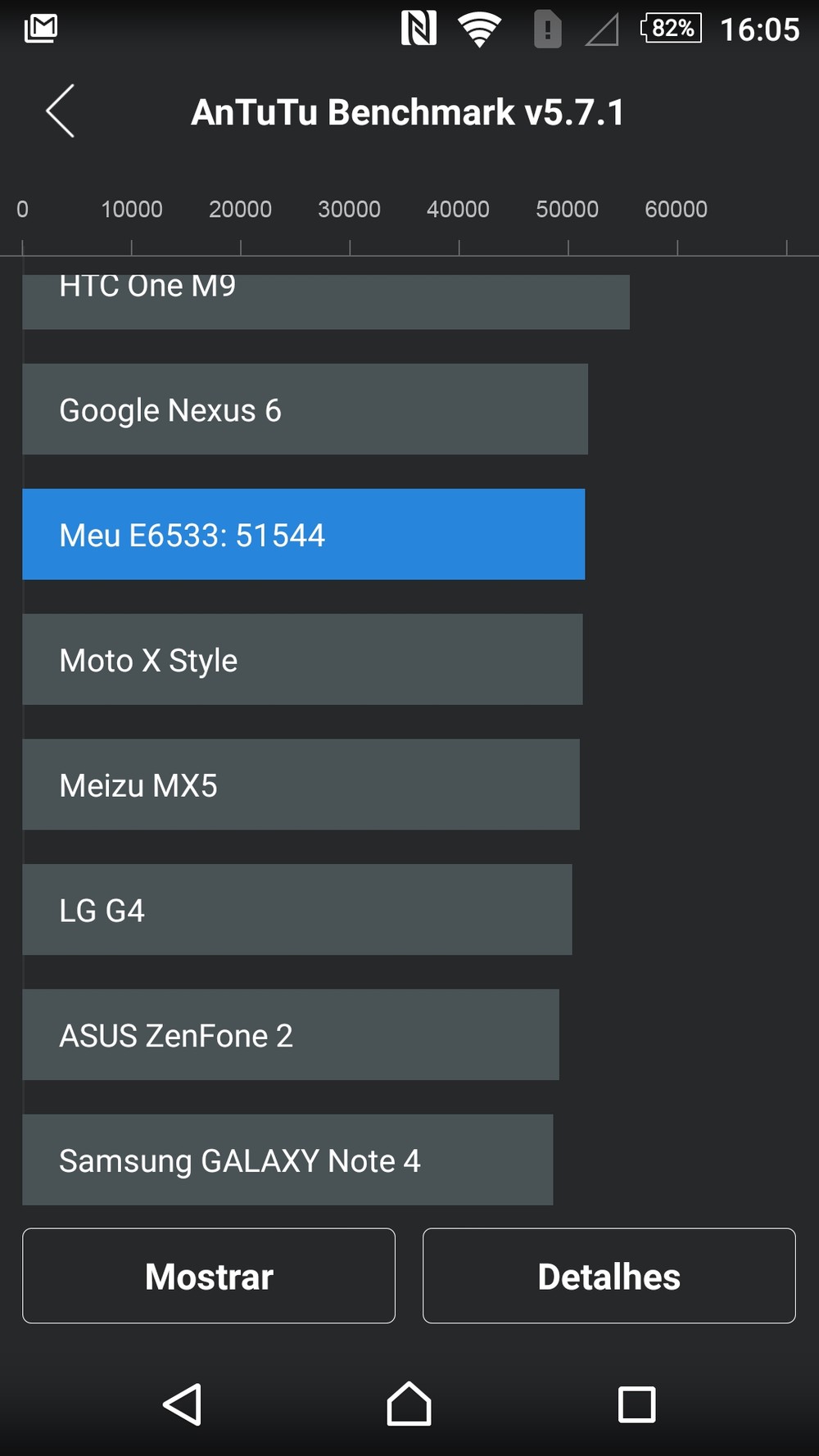The width and height of the screenshot is (819, 1456).
Task: Open recent apps with square button
Action: coord(636,1404)
